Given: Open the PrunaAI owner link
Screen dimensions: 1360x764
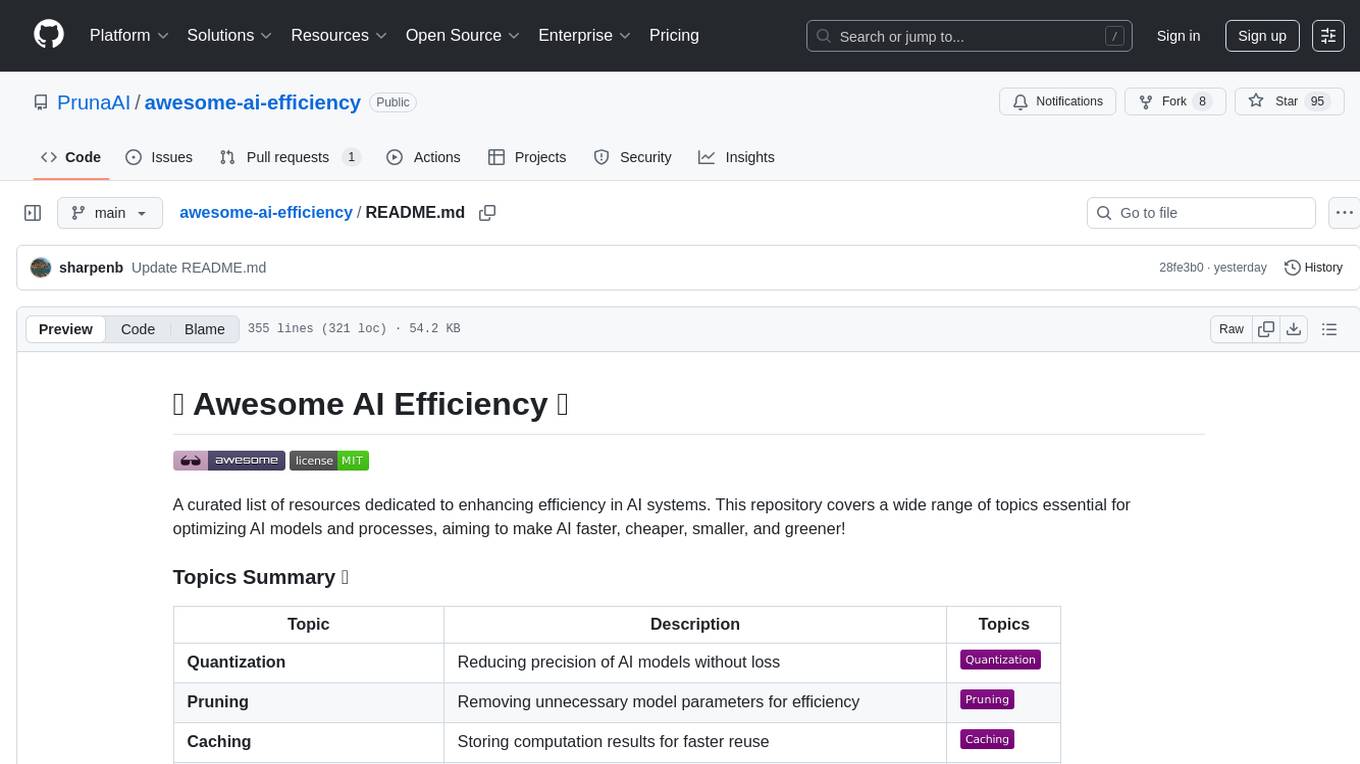Looking at the screenshot, I should pyautogui.click(x=94, y=102).
